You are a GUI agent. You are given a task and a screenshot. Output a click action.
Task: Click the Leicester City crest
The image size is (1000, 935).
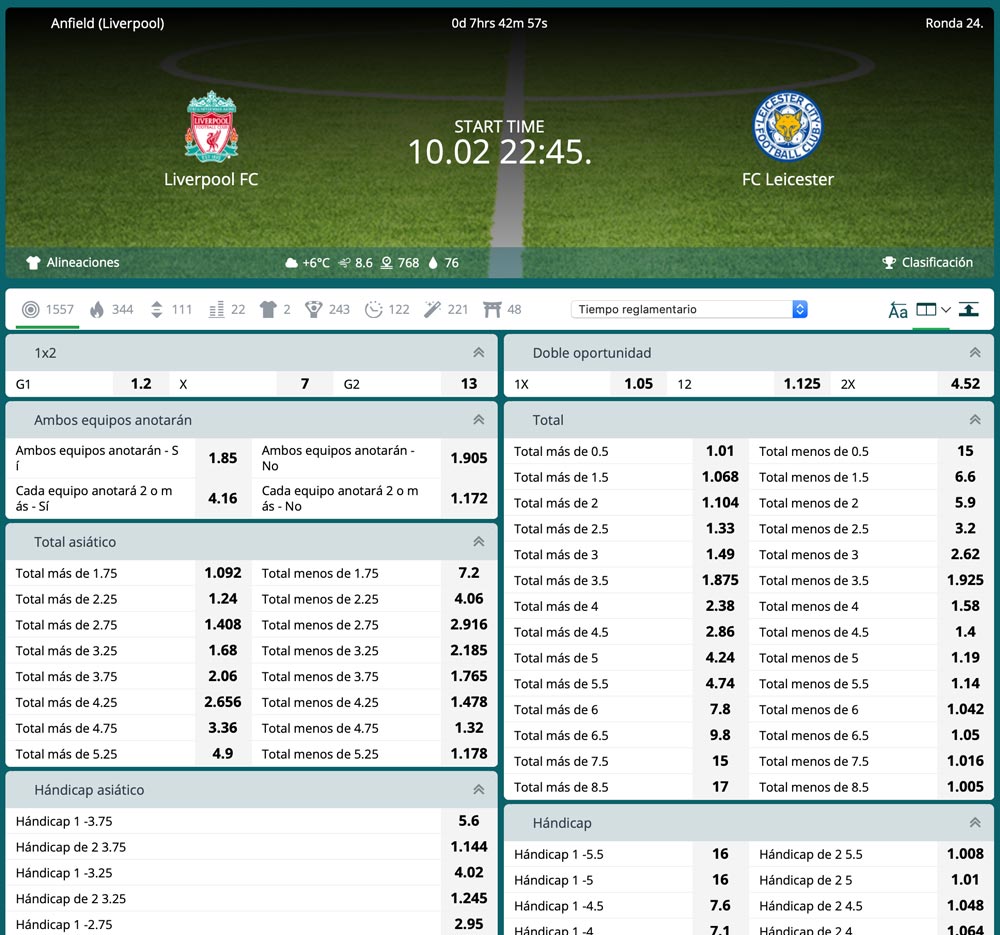point(788,126)
